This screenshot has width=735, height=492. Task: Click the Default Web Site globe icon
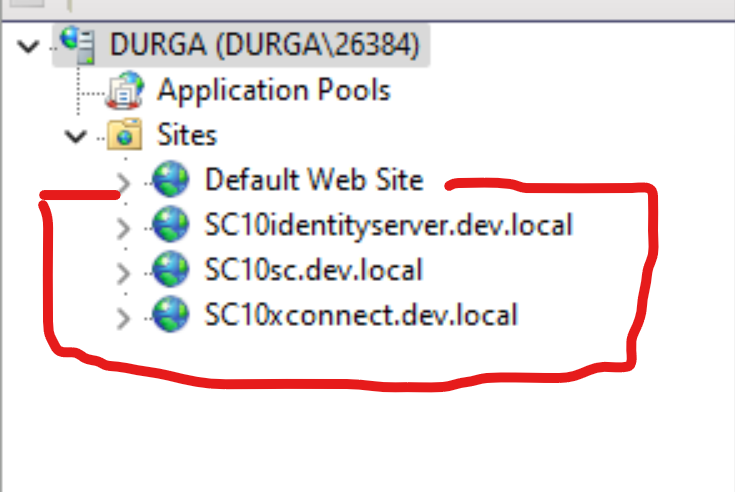tap(171, 179)
